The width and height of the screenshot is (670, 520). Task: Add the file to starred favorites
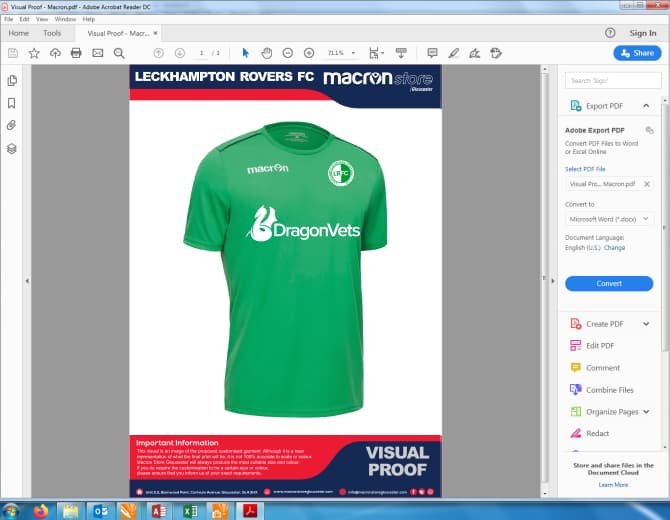tap(34, 53)
